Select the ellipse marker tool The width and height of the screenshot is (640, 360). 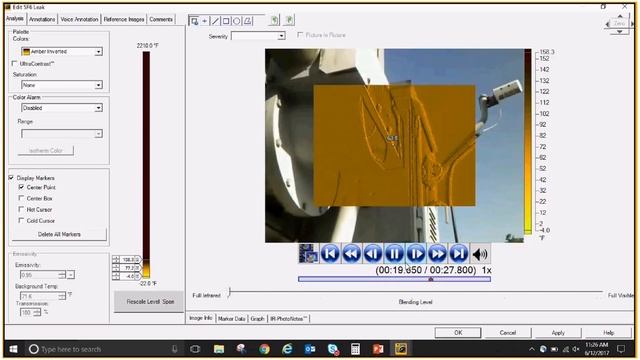(x=236, y=21)
